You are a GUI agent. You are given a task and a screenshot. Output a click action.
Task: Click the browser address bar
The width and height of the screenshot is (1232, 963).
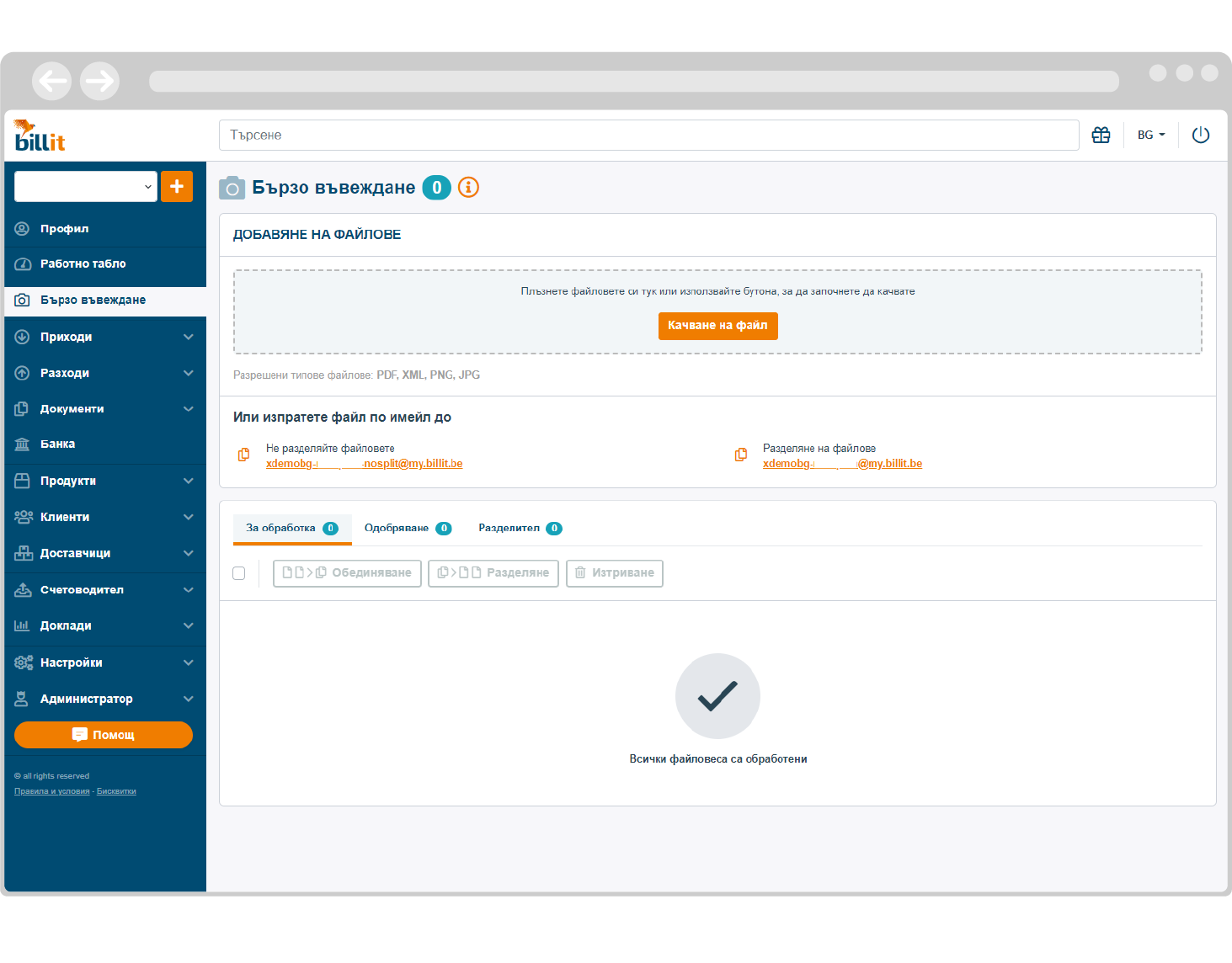(634, 81)
